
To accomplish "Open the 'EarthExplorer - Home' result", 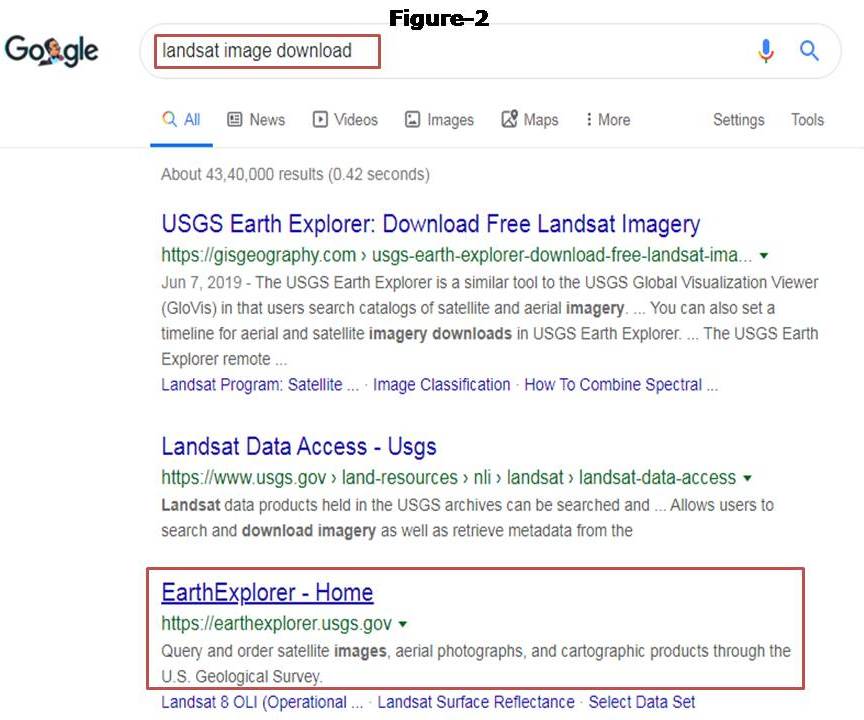I will tap(267, 593).
